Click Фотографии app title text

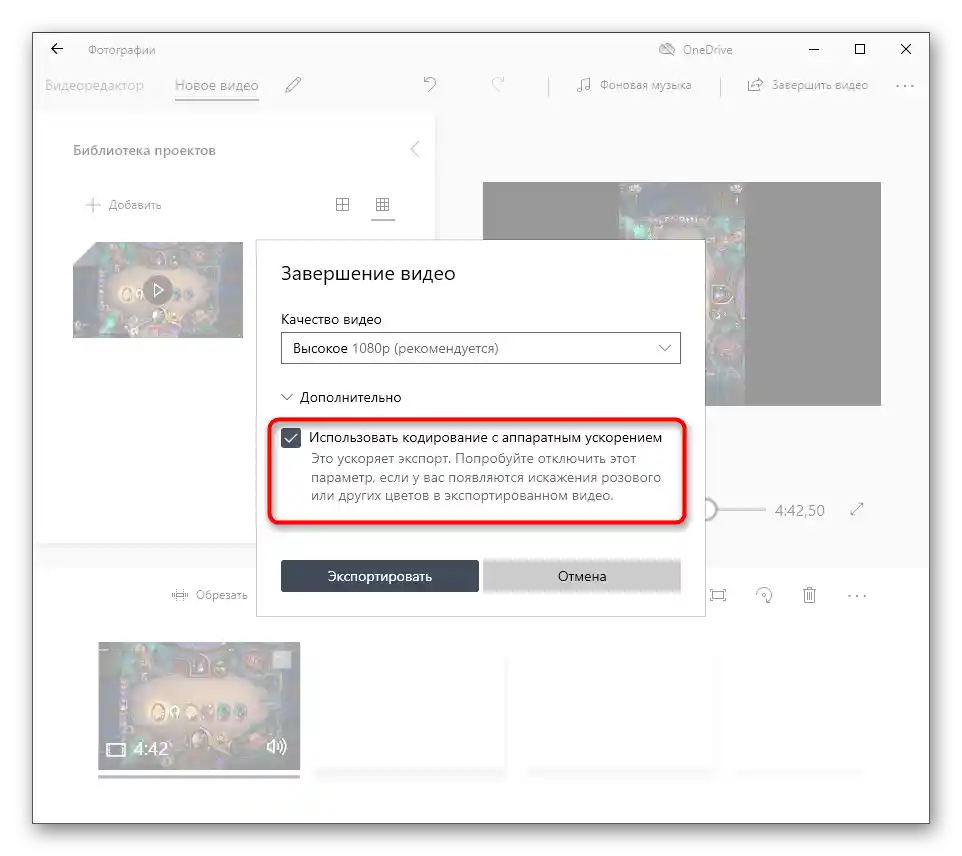point(121,50)
